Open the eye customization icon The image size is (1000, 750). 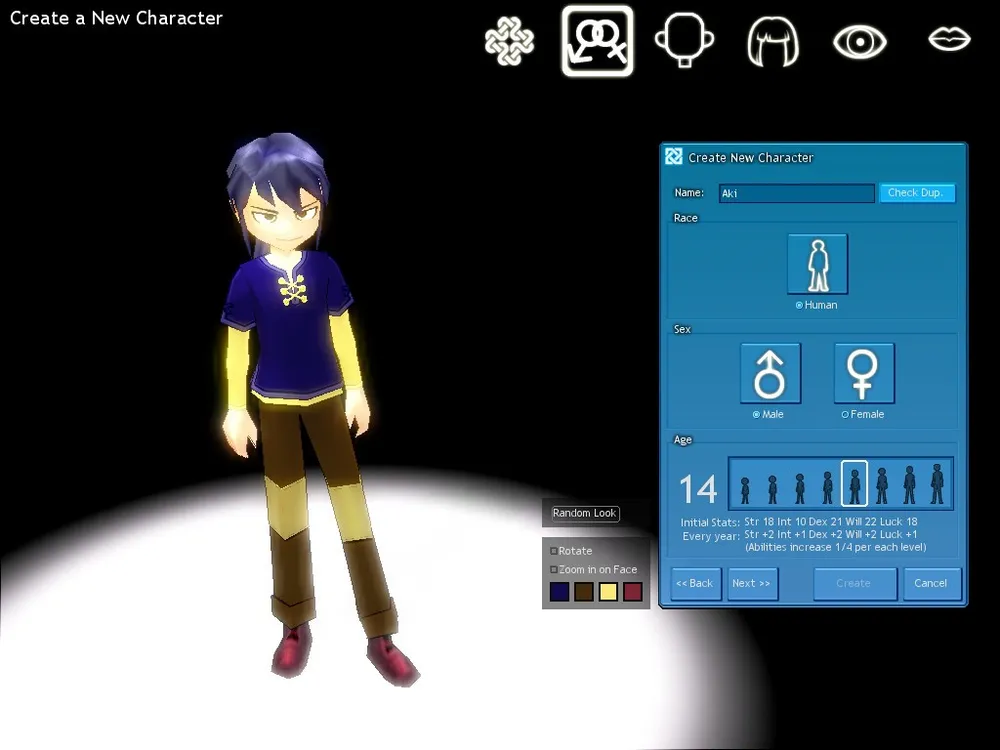(860, 41)
